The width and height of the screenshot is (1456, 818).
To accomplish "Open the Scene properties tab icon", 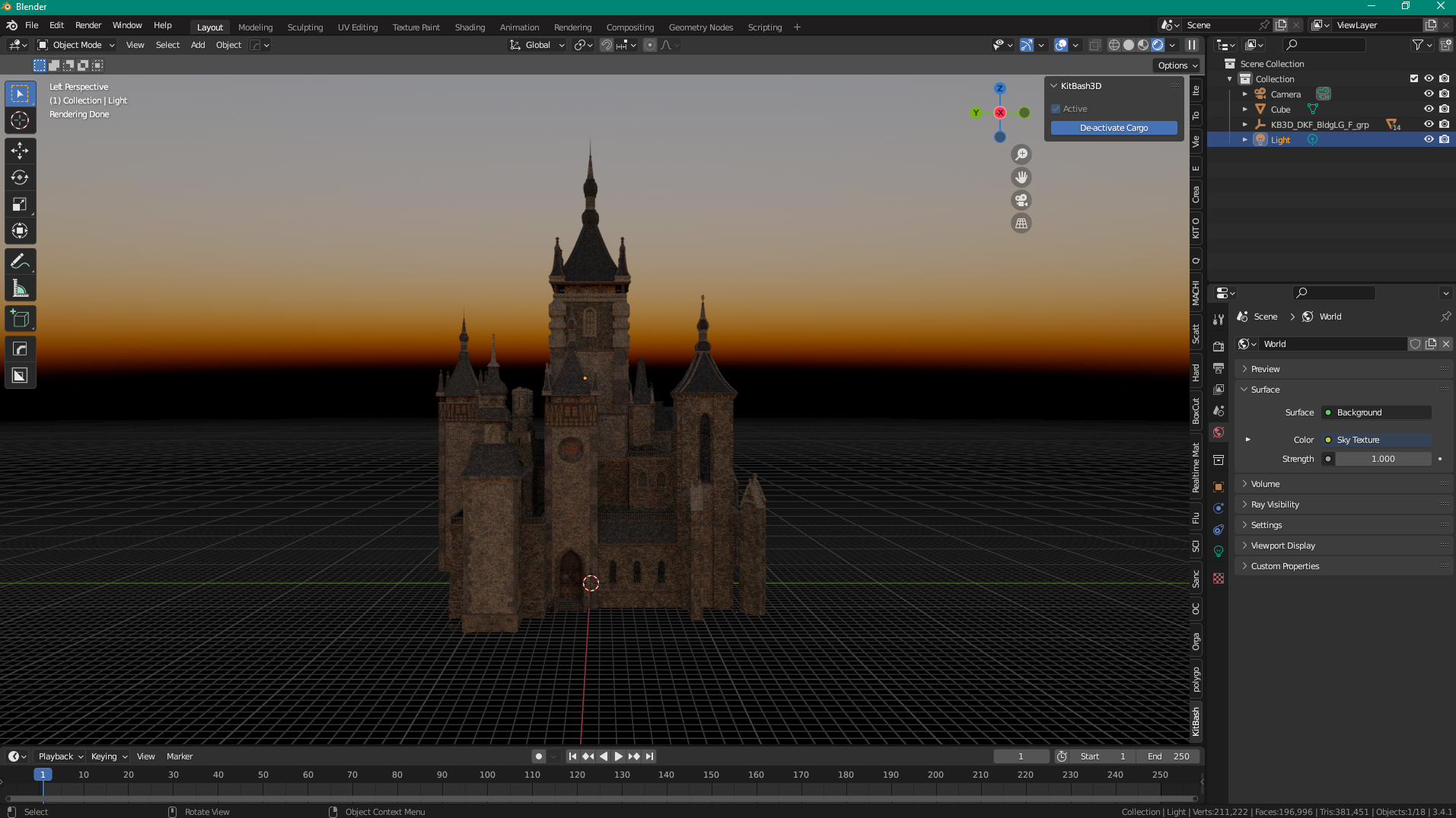I will pos(1219,411).
